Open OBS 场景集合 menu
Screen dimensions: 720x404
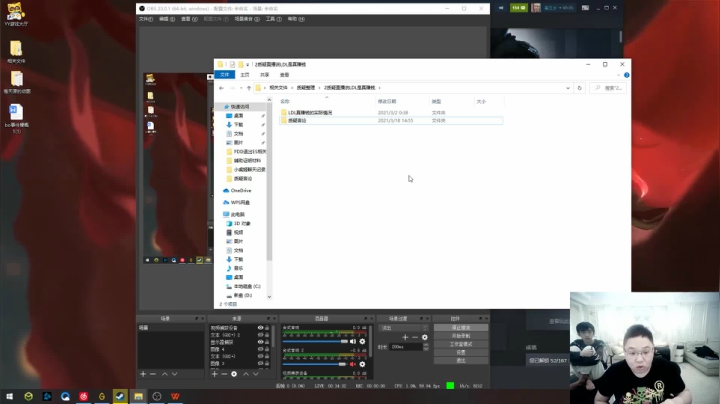(x=247, y=19)
